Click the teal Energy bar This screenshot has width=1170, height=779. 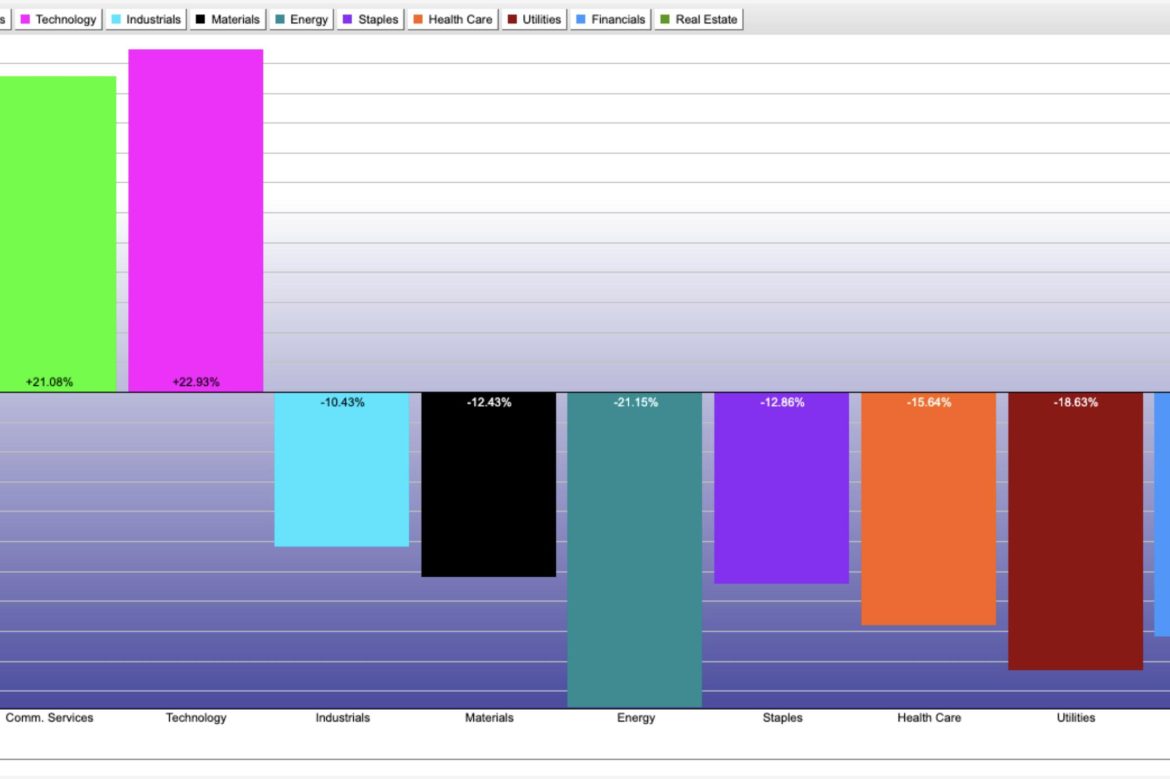tap(634, 549)
